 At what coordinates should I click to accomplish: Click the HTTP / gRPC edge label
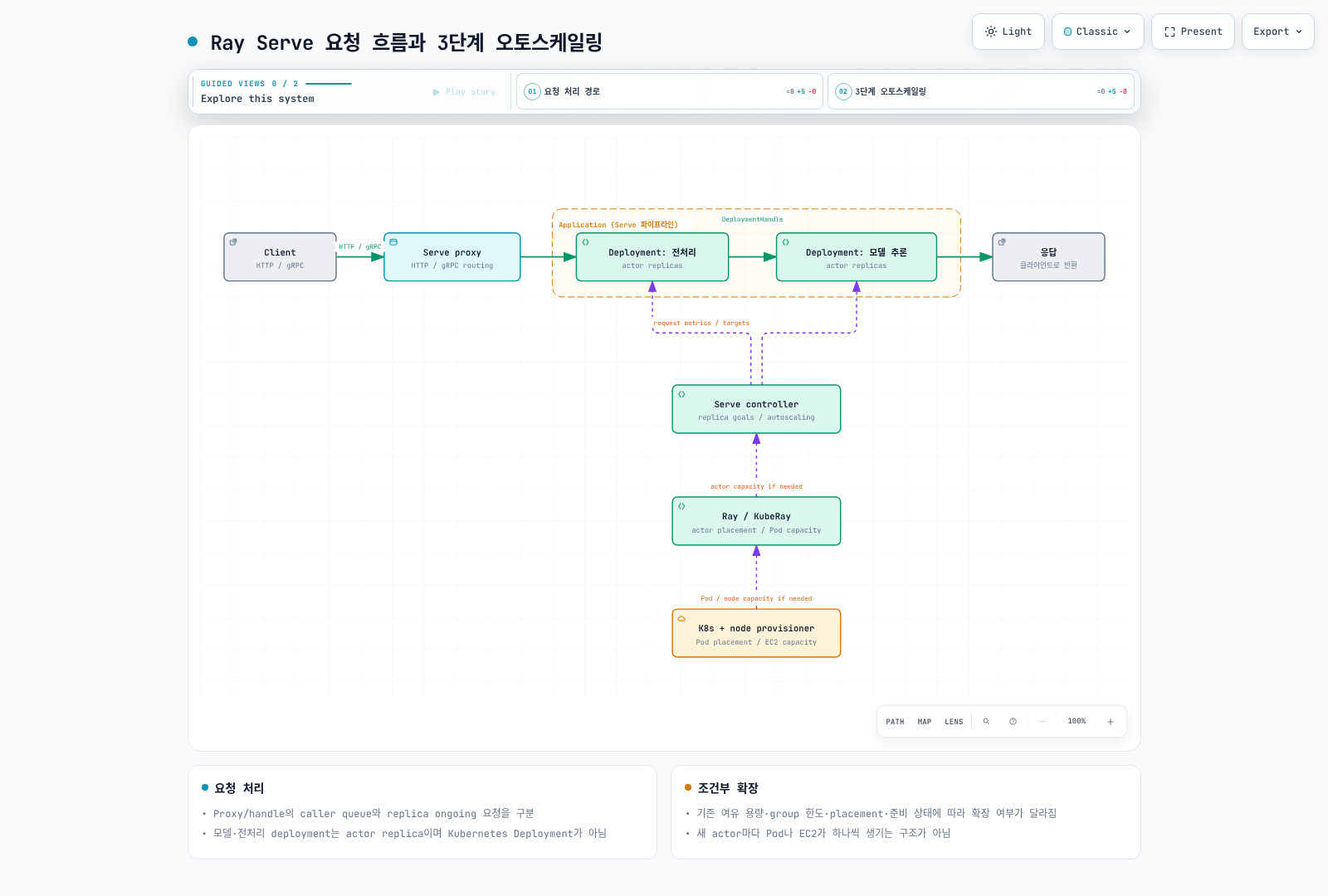[360, 247]
